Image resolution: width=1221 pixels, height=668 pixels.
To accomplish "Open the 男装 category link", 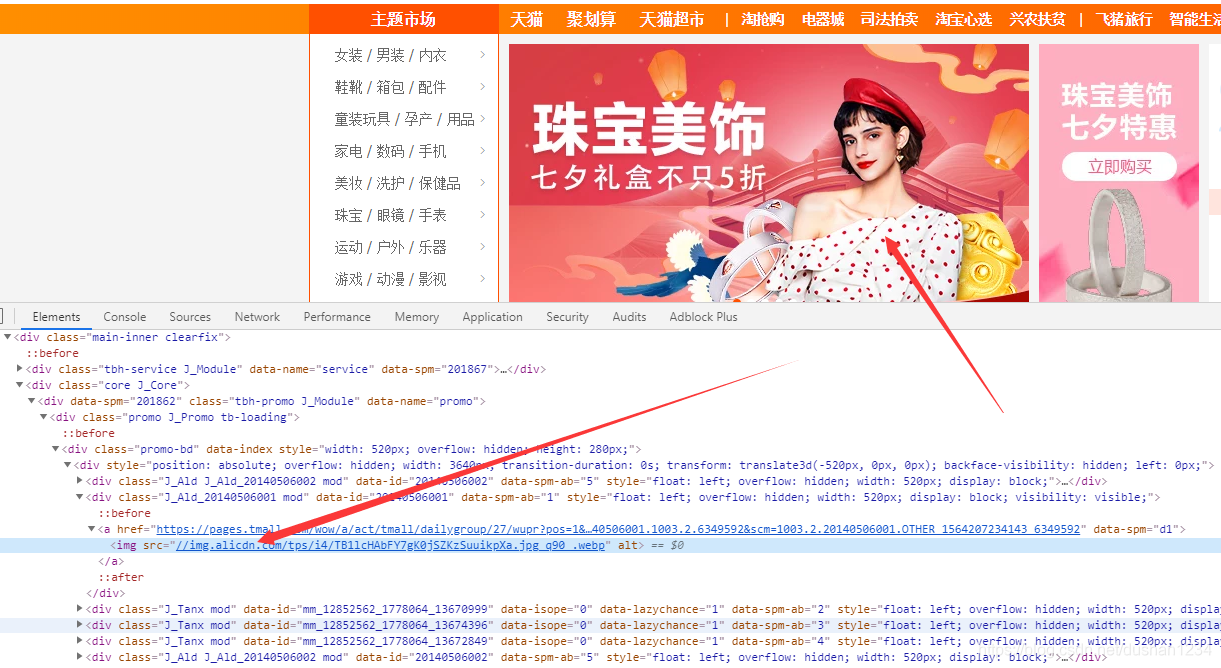I will (x=390, y=55).
